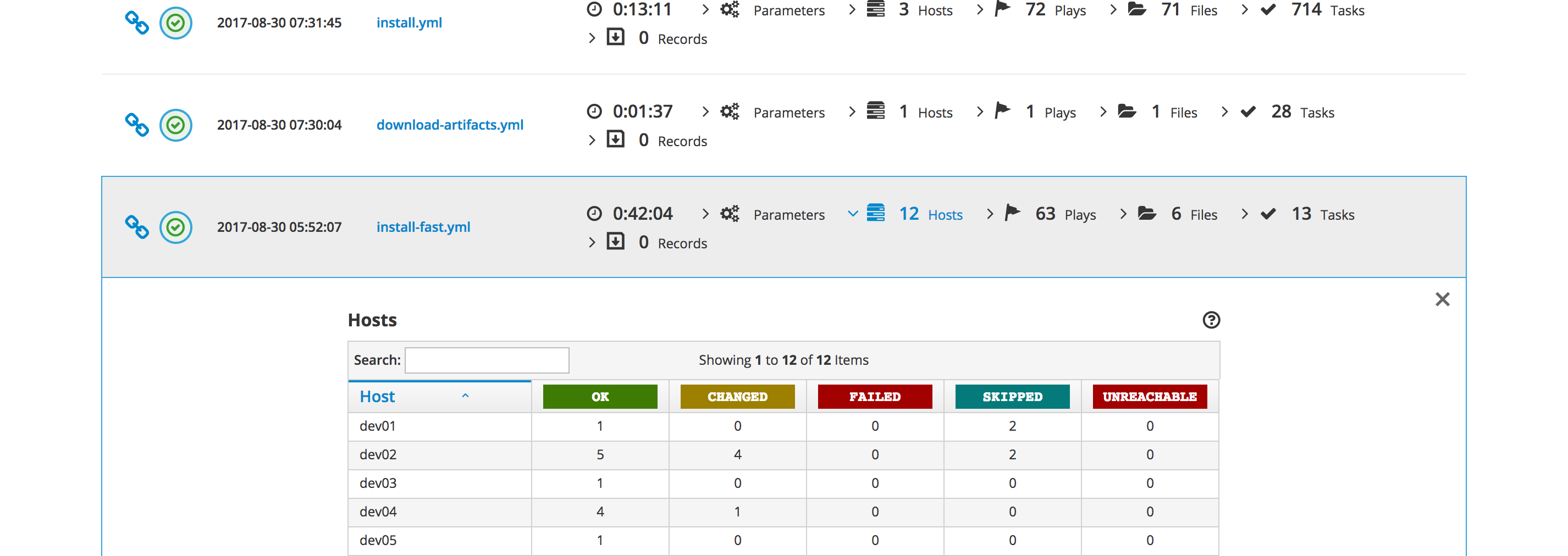This screenshot has height=556, width=1568.
Task: Click the permalink icon for install.yml run
Action: point(137,23)
